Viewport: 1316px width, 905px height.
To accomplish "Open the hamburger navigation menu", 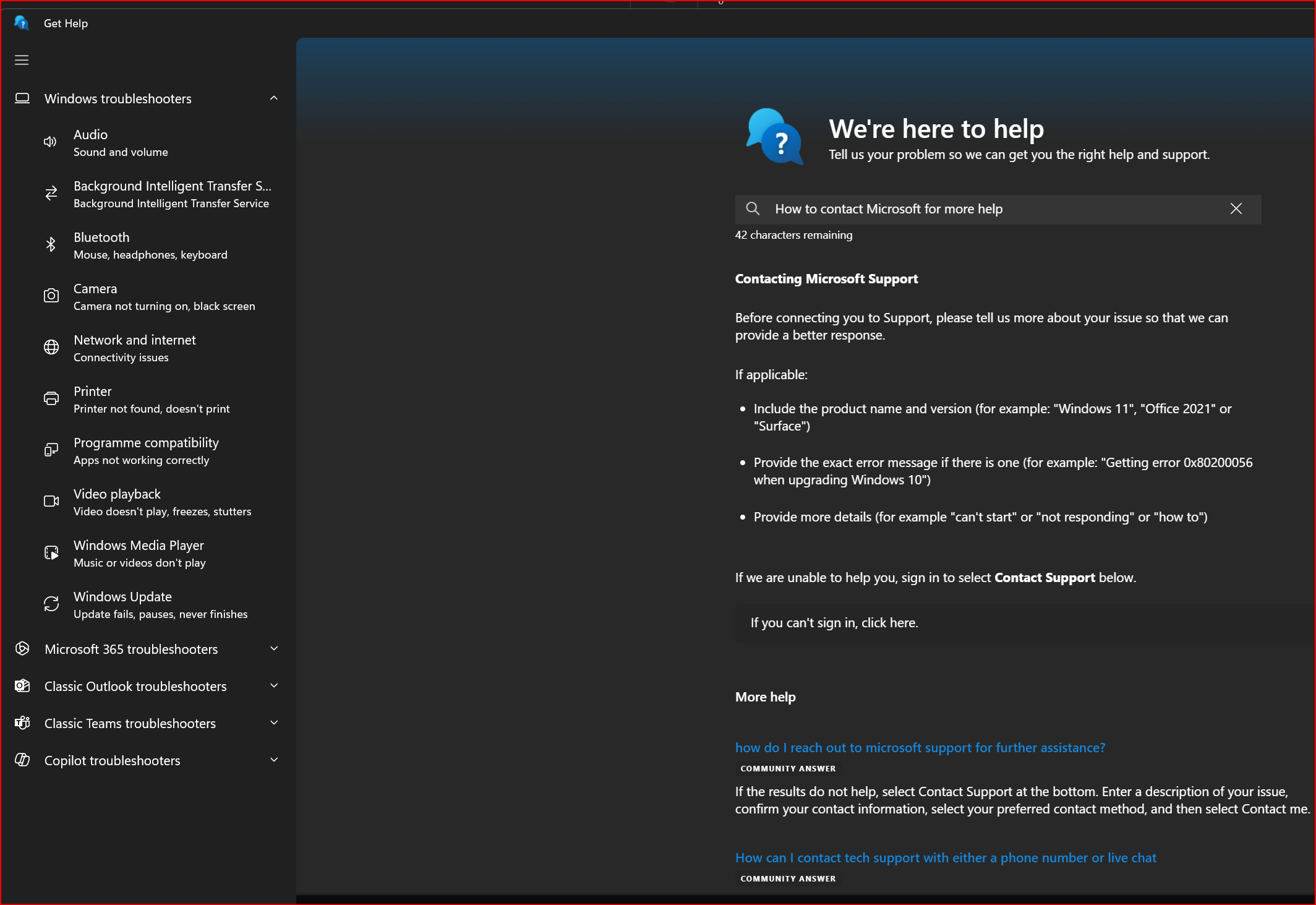I will click(x=22, y=60).
